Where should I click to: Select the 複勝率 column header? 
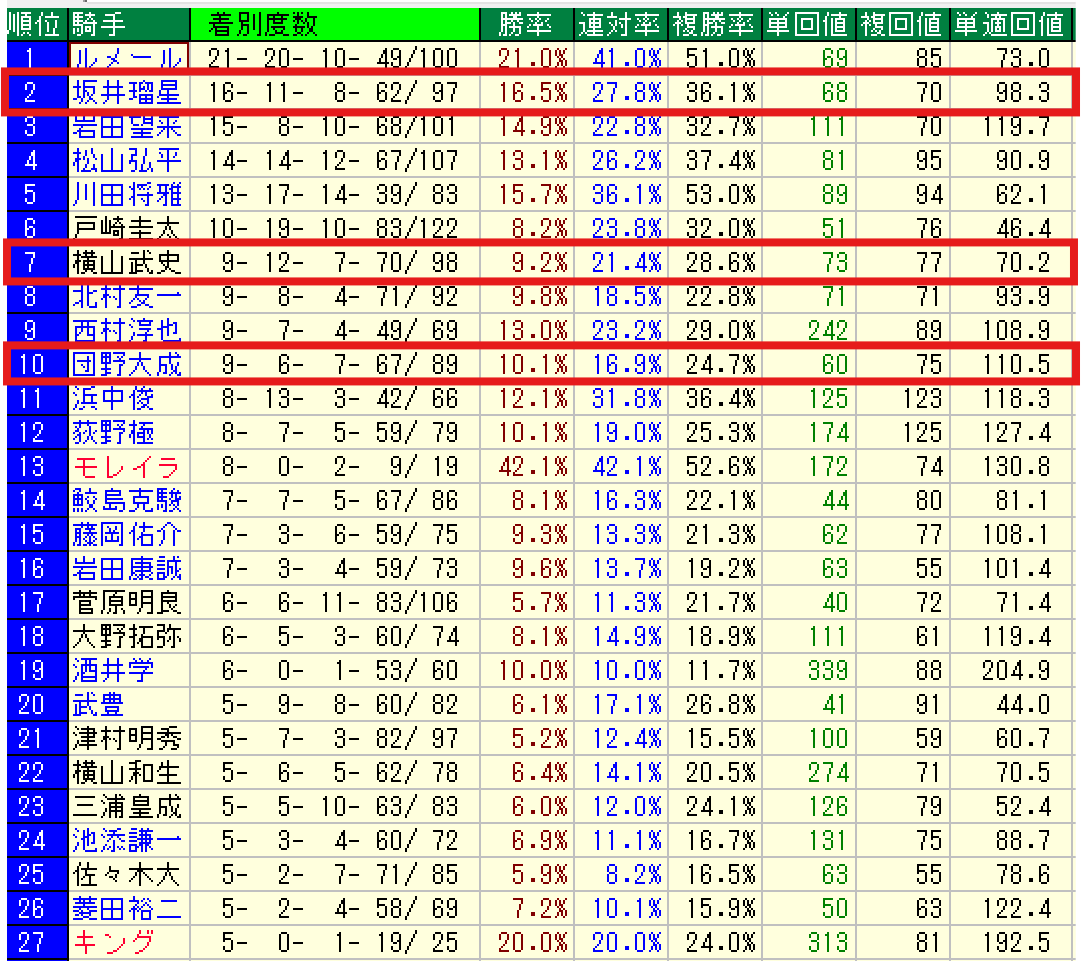pos(714,23)
